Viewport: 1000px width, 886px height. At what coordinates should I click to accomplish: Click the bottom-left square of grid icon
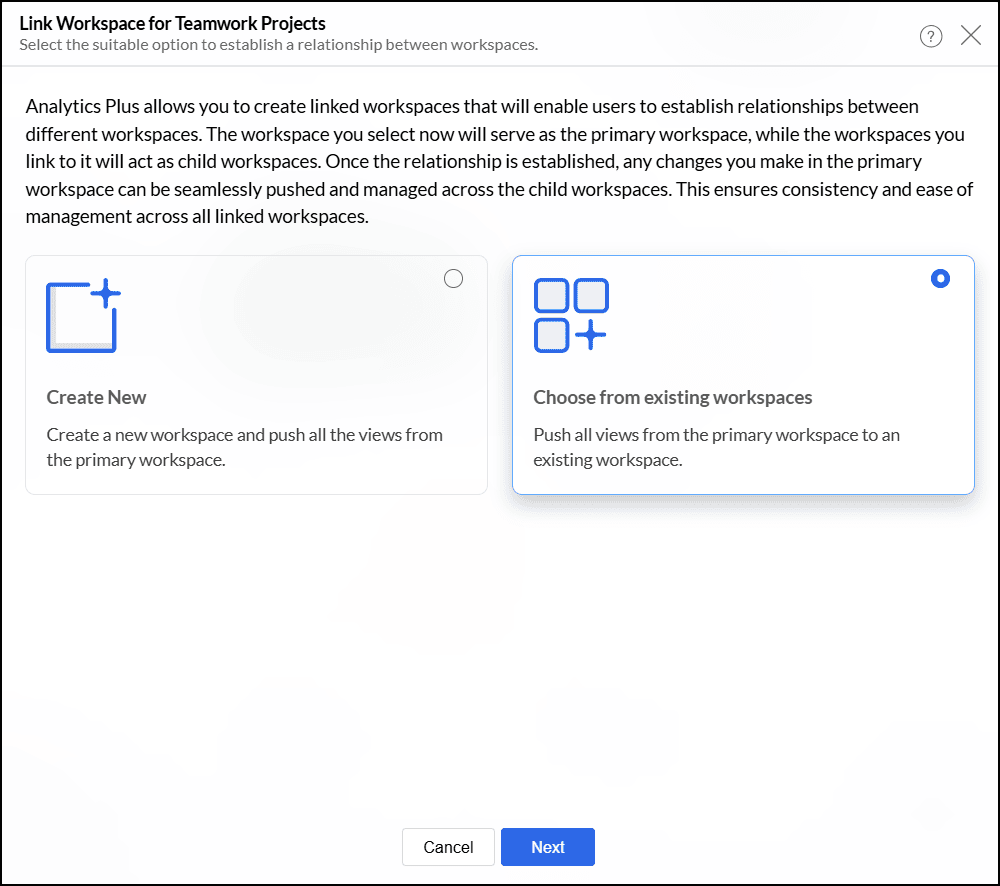551,335
